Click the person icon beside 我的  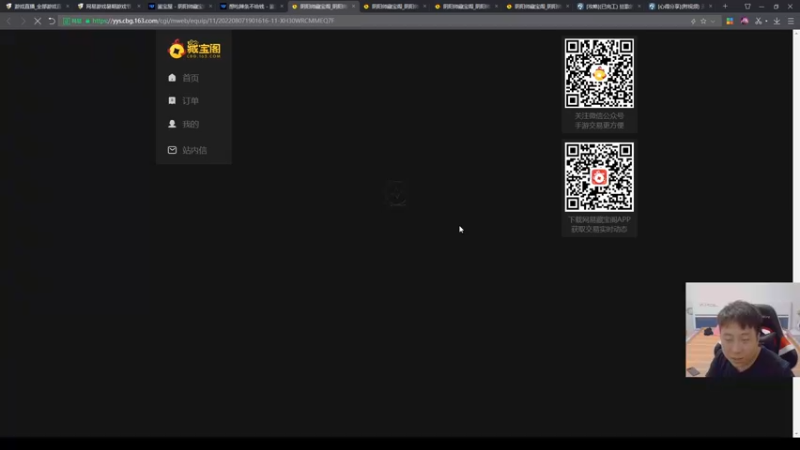coord(172,124)
